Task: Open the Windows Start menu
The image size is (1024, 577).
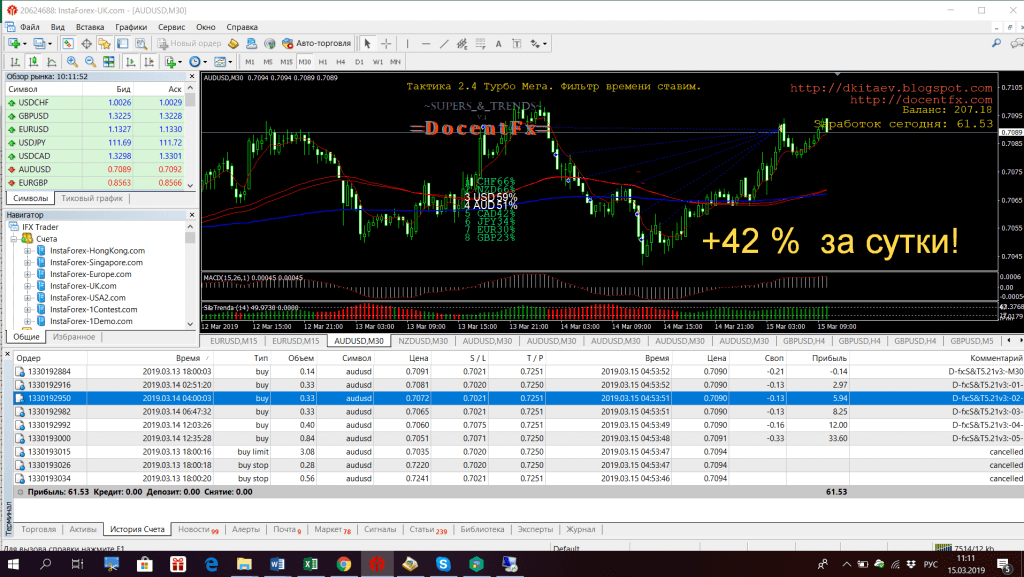Action: tap(12, 564)
